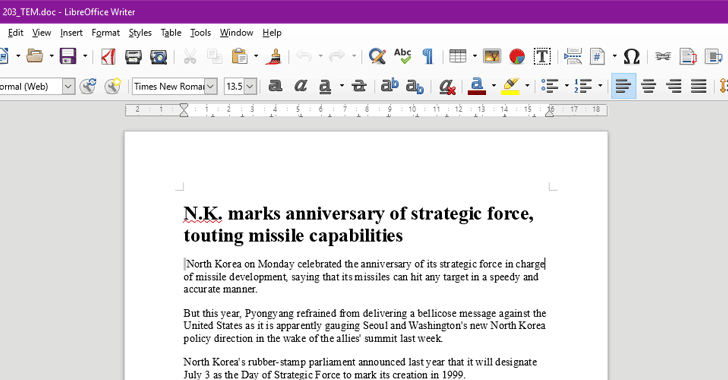
Task: Click the Paste clipboard icon
Action: (x=240, y=57)
